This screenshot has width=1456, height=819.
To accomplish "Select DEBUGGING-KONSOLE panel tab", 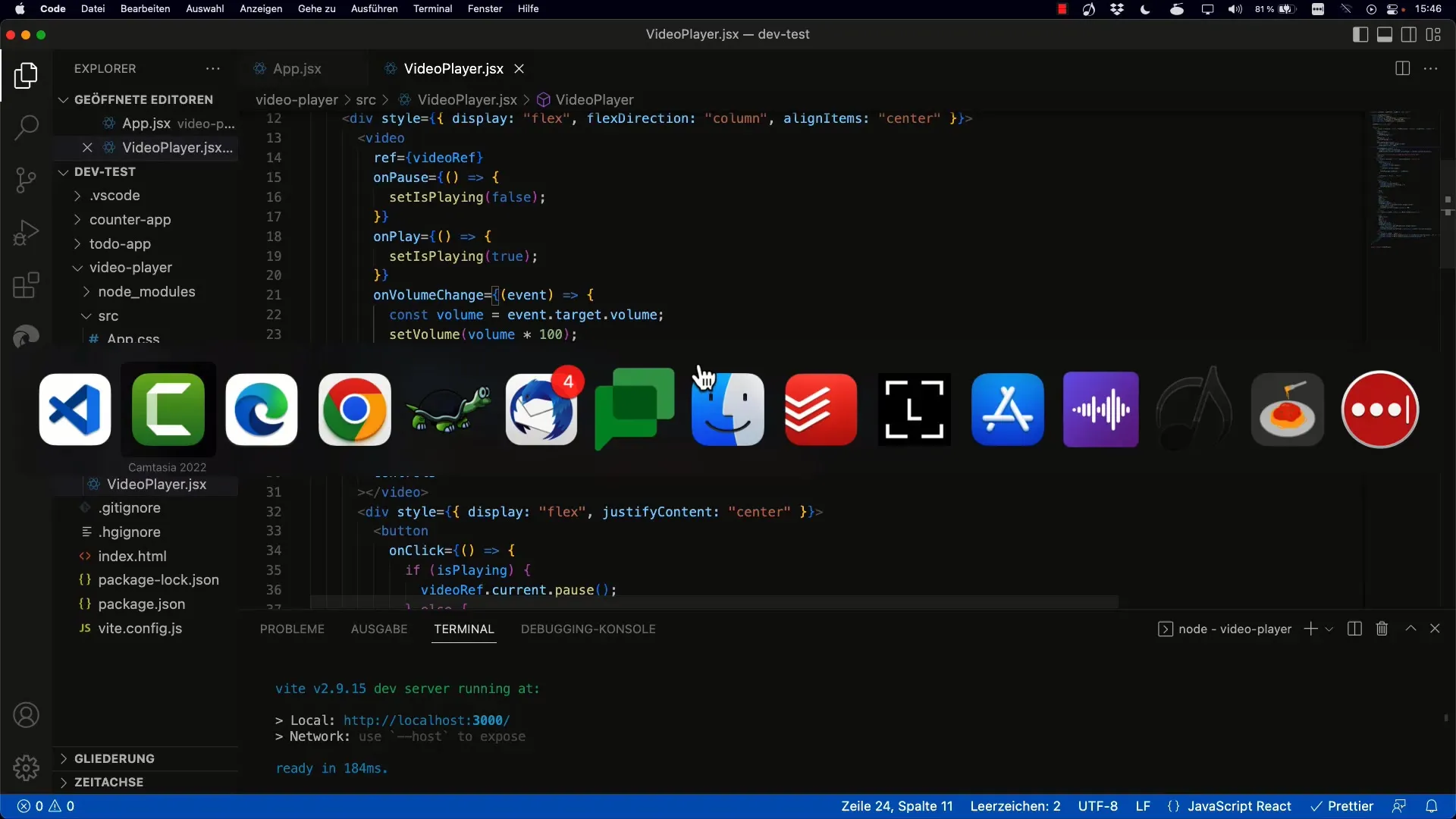I will pyautogui.click(x=588, y=628).
